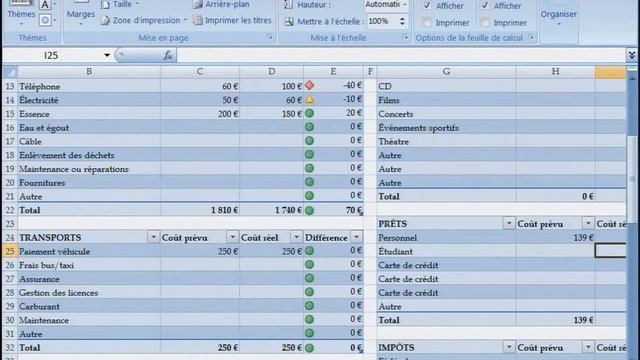The image size is (640, 360).
Task: Open TRANSPORTS filter dropdown
Action: 153,237
